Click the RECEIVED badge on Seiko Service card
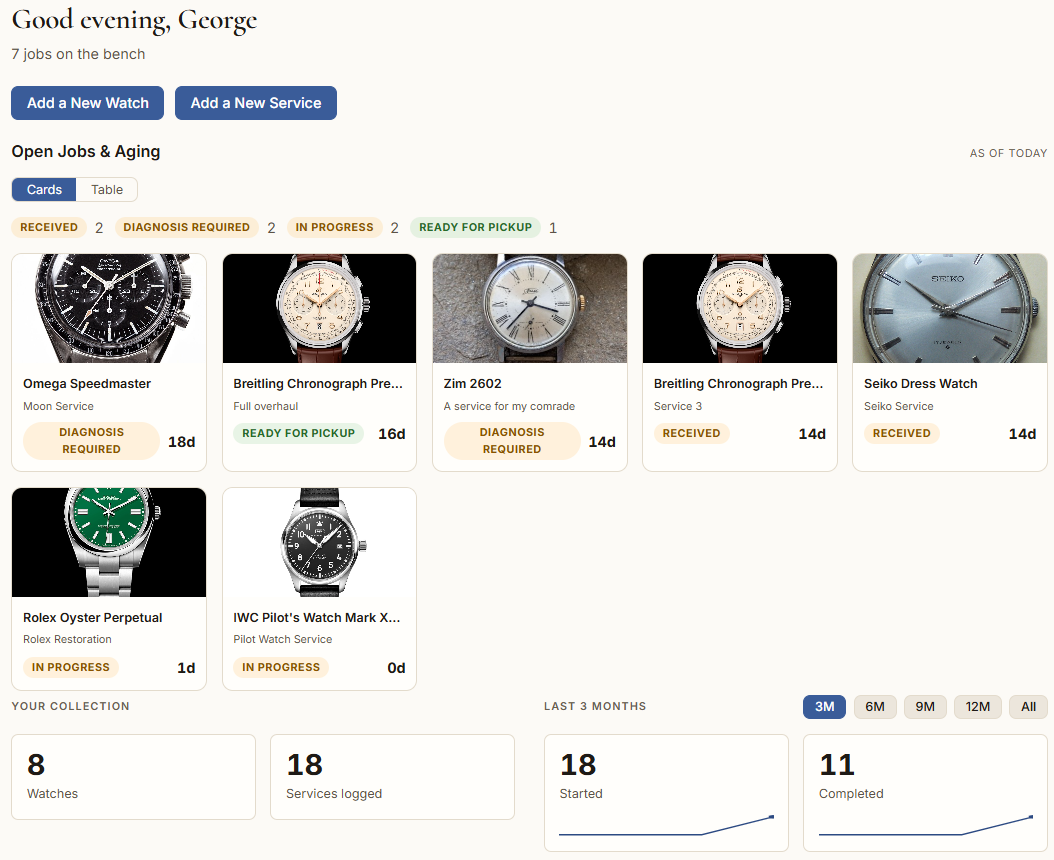The height and width of the screenshot is (860, 1054). point(901,434)
